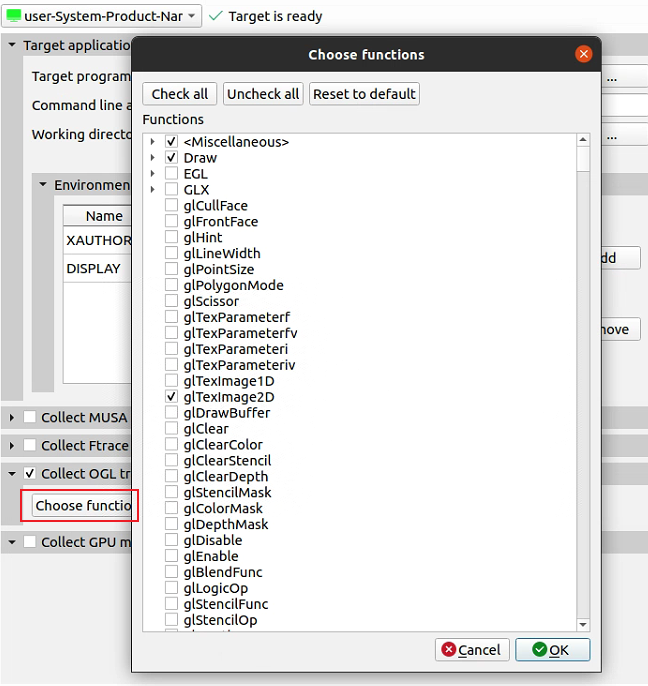Screen dimensions: 648x686
Task: Enable the Collect Ftrace checkbox
Action: [x=30, y=445]
